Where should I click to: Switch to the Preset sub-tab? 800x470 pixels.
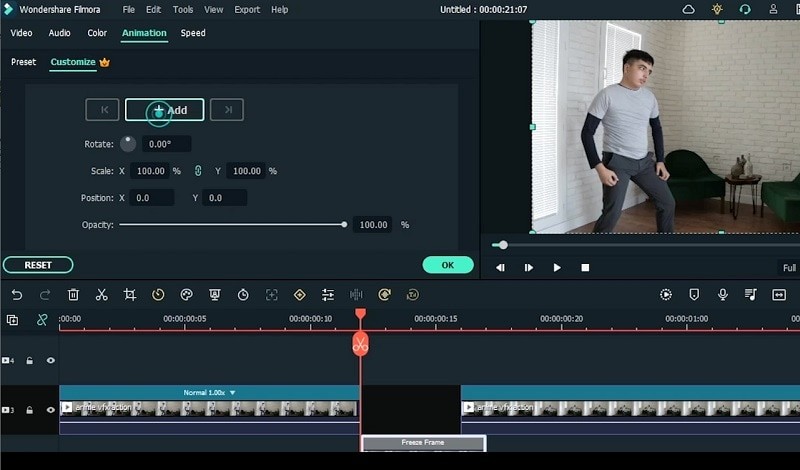(23, 62)
